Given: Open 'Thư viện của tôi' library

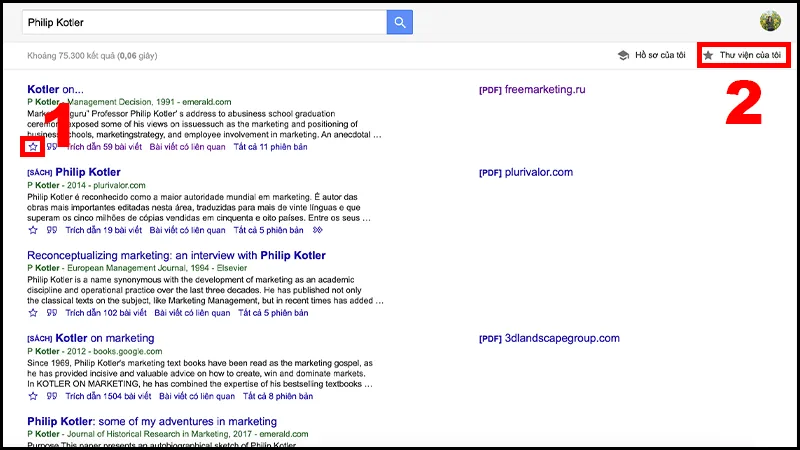Looking at the screenshot, I should click(x=743, y=55).
